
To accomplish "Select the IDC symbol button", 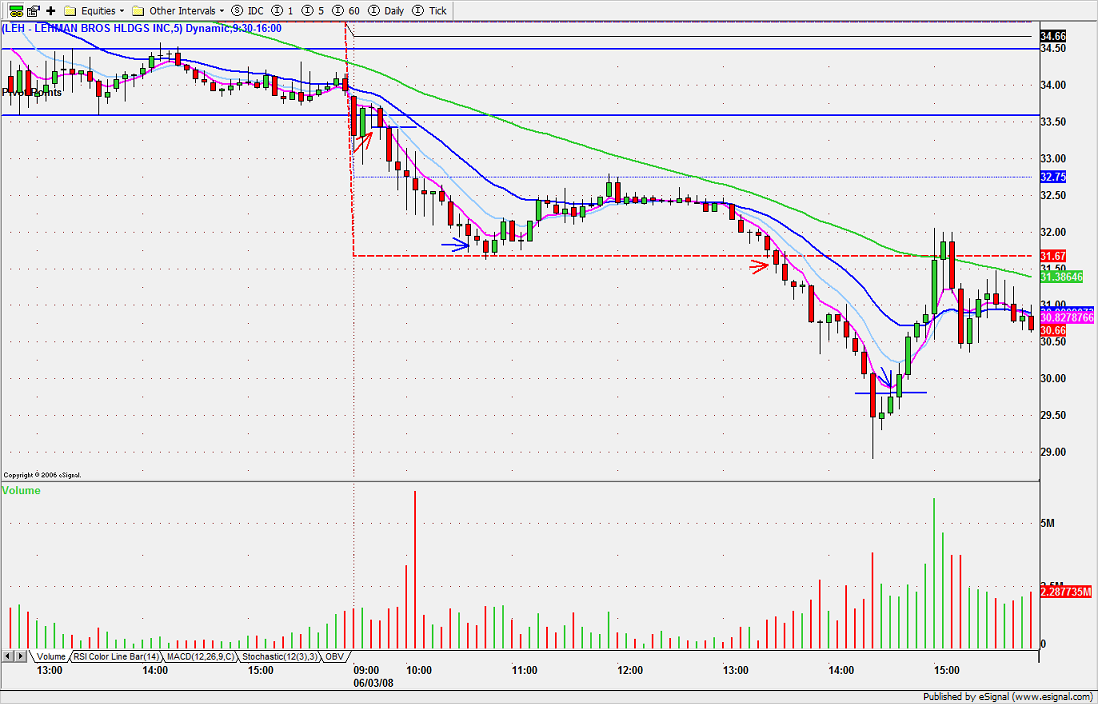I will pyautogui.click(x=247, y=11).
